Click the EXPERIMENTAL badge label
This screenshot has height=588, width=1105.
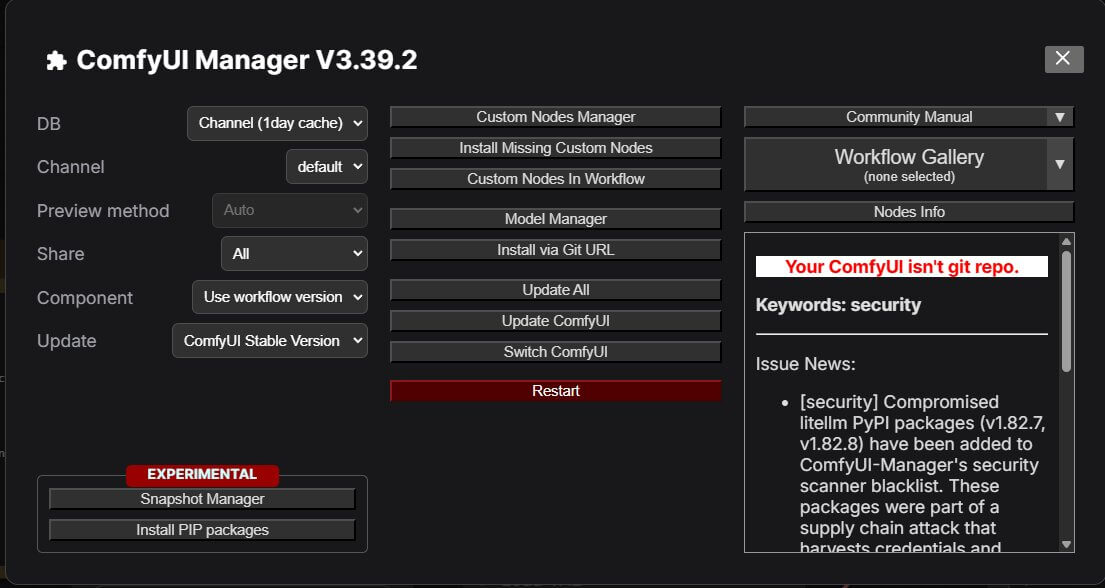(202, 475)
